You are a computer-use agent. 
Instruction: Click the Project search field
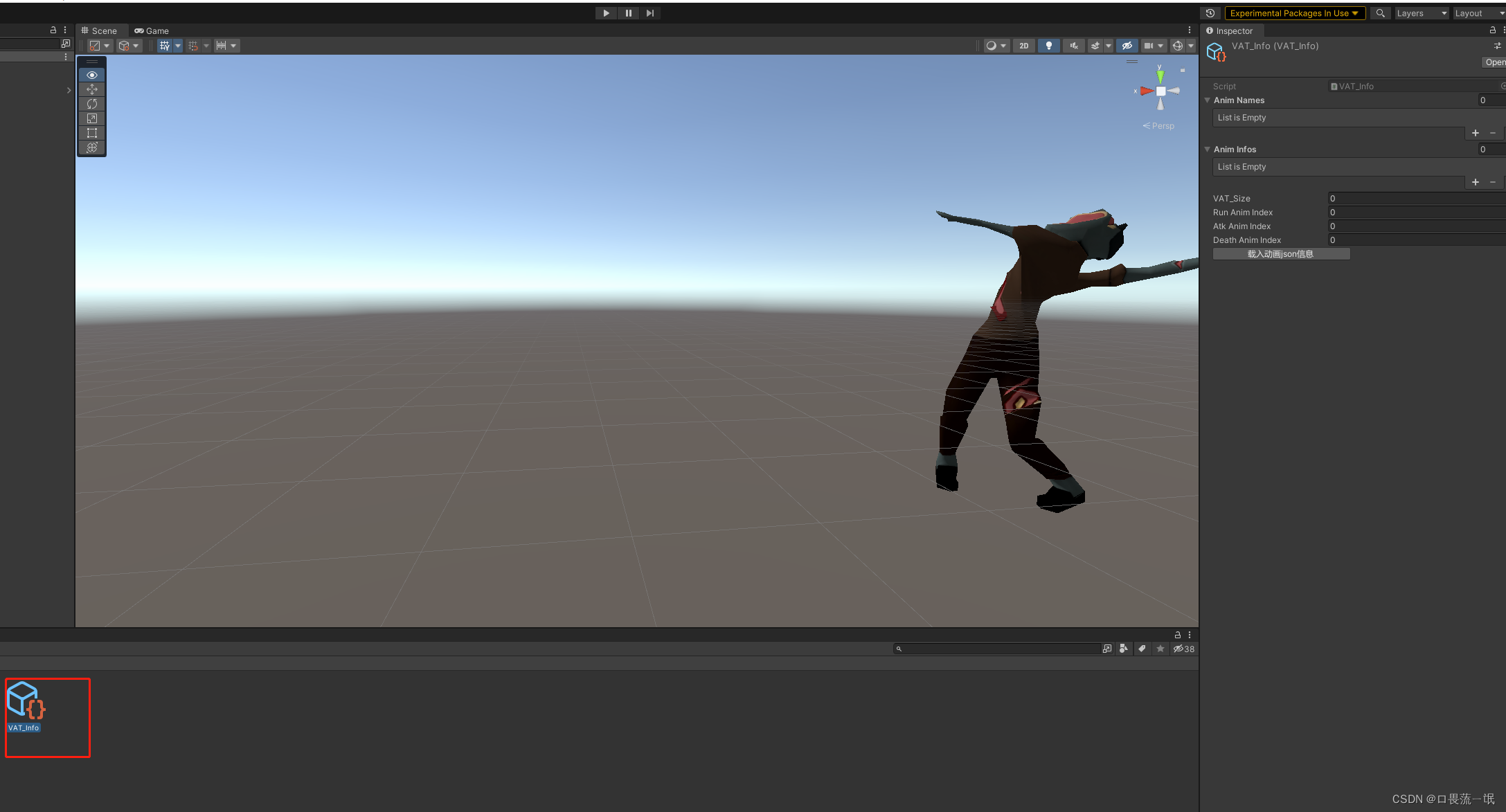[x=996, y=649]
